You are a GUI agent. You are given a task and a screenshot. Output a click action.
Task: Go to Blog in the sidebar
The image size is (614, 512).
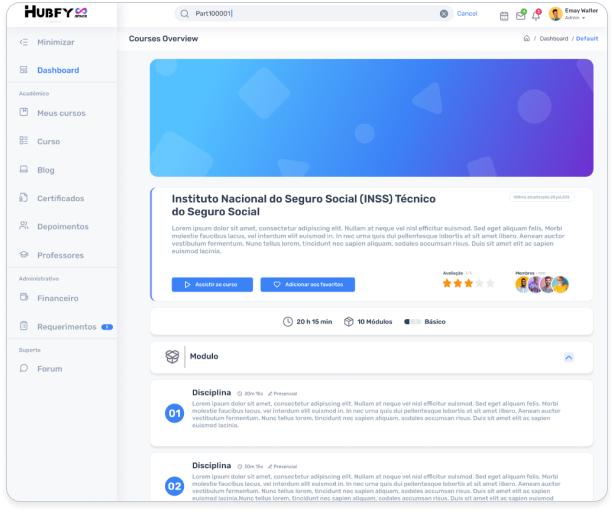click(x=46, y=170)
